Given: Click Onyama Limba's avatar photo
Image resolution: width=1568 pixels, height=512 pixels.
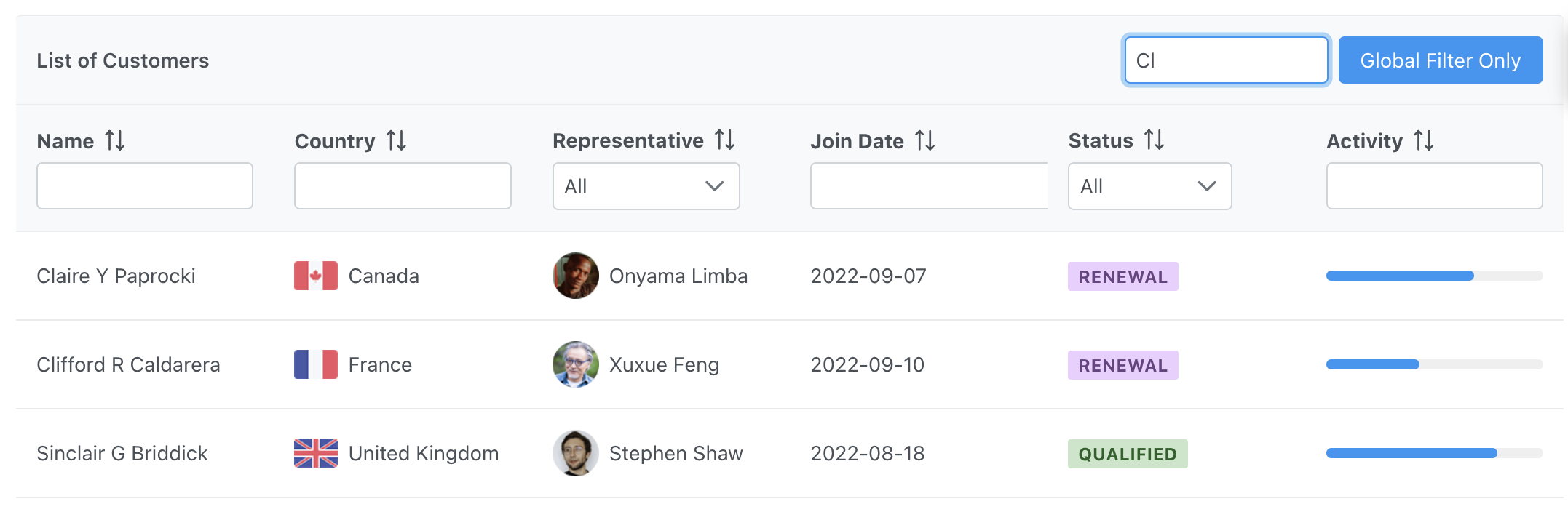Looking at the screenshot, I should click(575, 276).
